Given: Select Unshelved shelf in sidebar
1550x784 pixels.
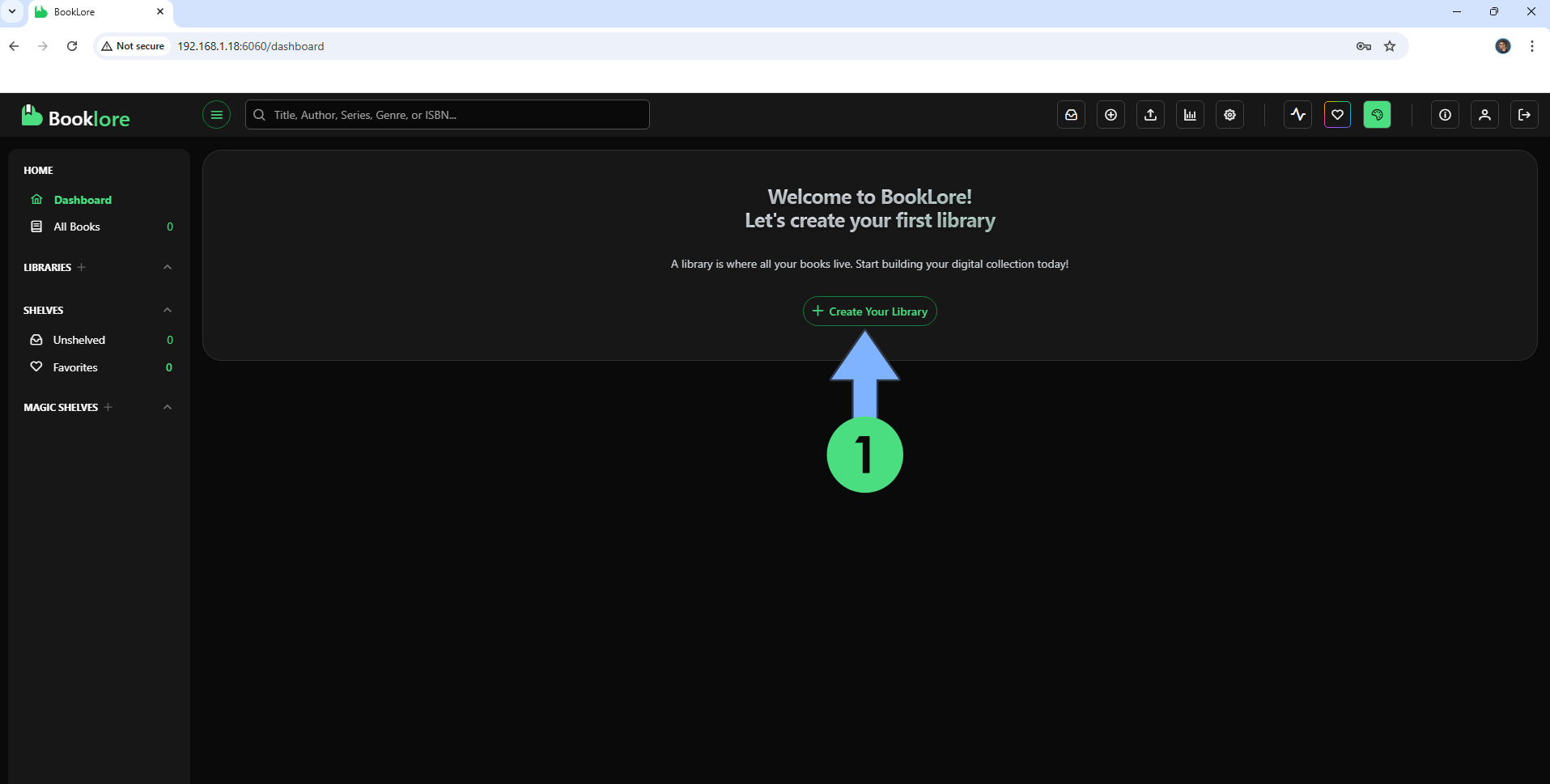Looking at the screenshot, I should pyautogui.click(x=79, y=340).
